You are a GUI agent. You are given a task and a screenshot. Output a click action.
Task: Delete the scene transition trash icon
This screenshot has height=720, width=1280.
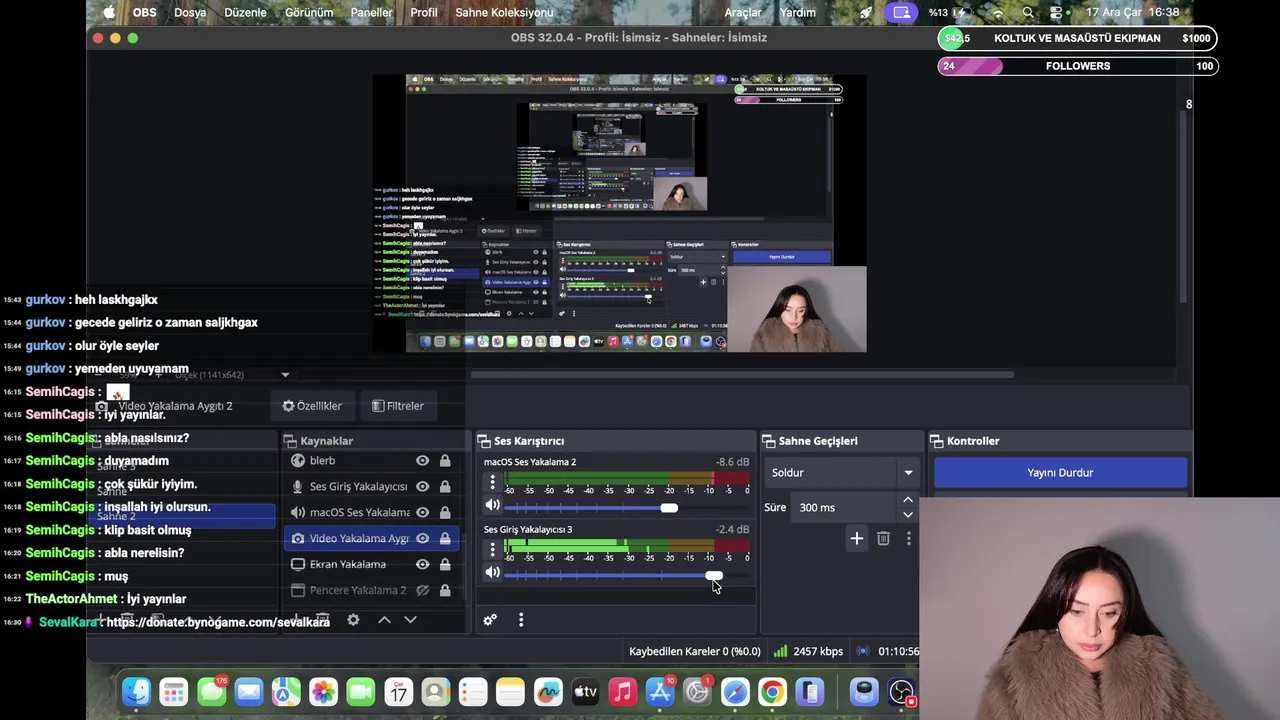[883, 539]
